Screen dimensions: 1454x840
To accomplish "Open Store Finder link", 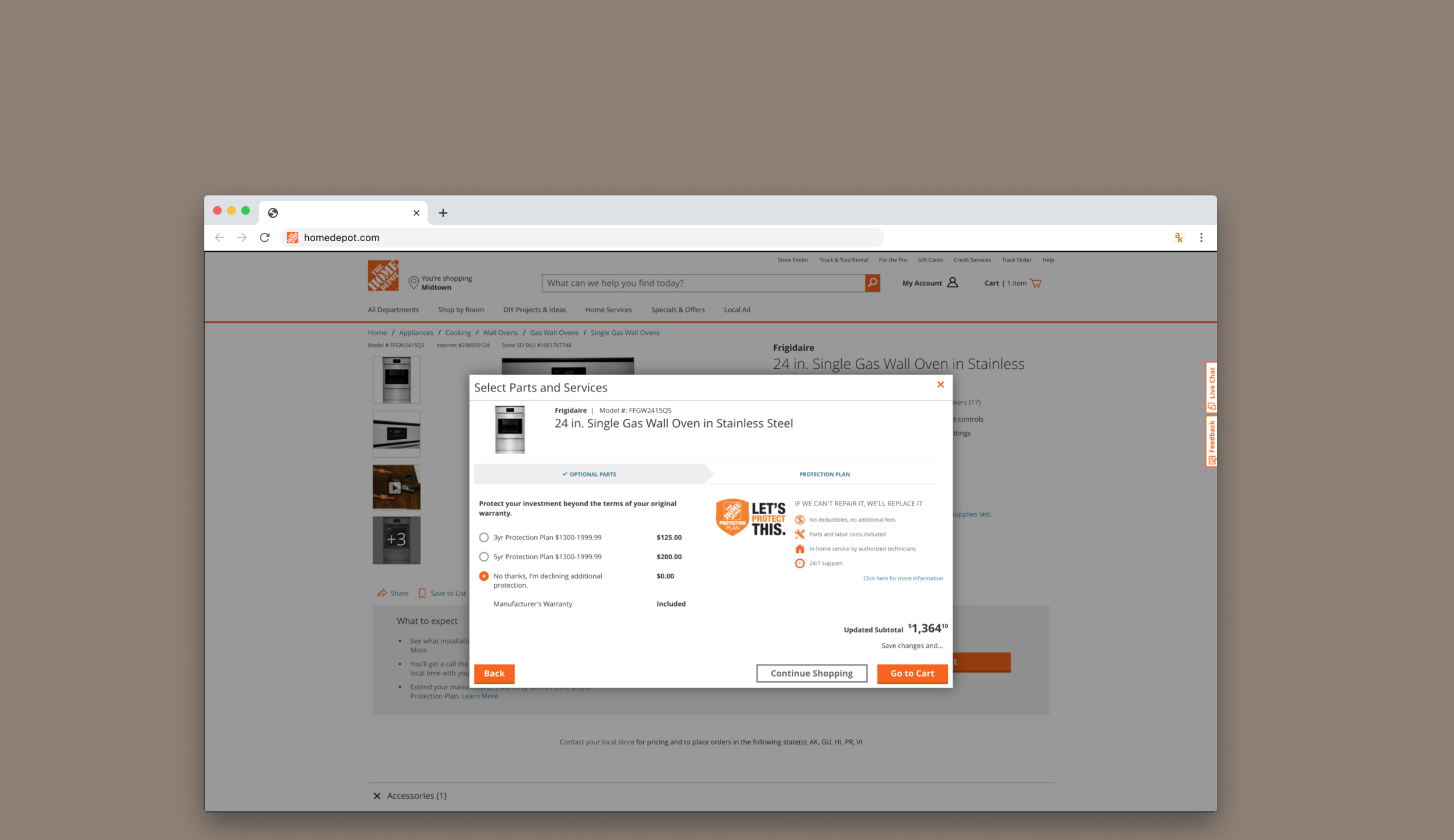I will click(793, 260).
